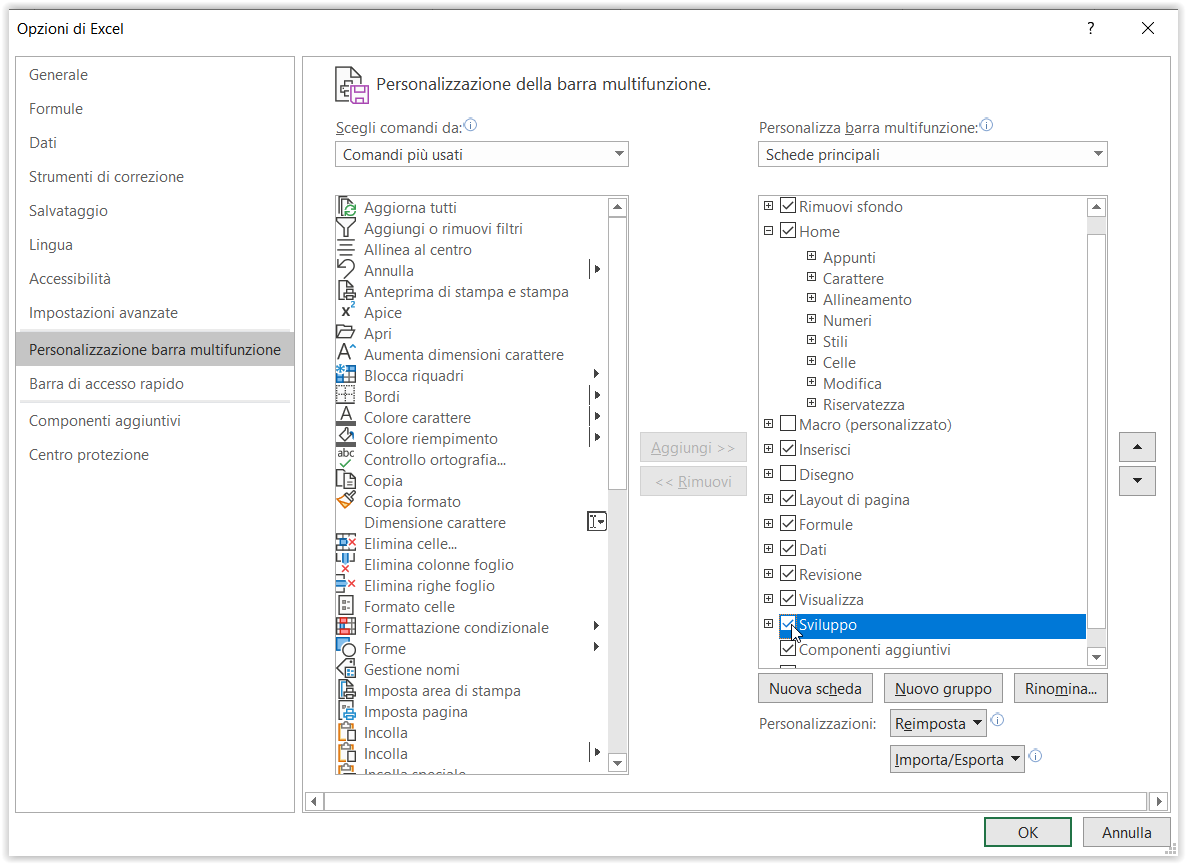Select the Elimina celle icon
Screen dimensions: 1186x864
[x=346, y=543]
